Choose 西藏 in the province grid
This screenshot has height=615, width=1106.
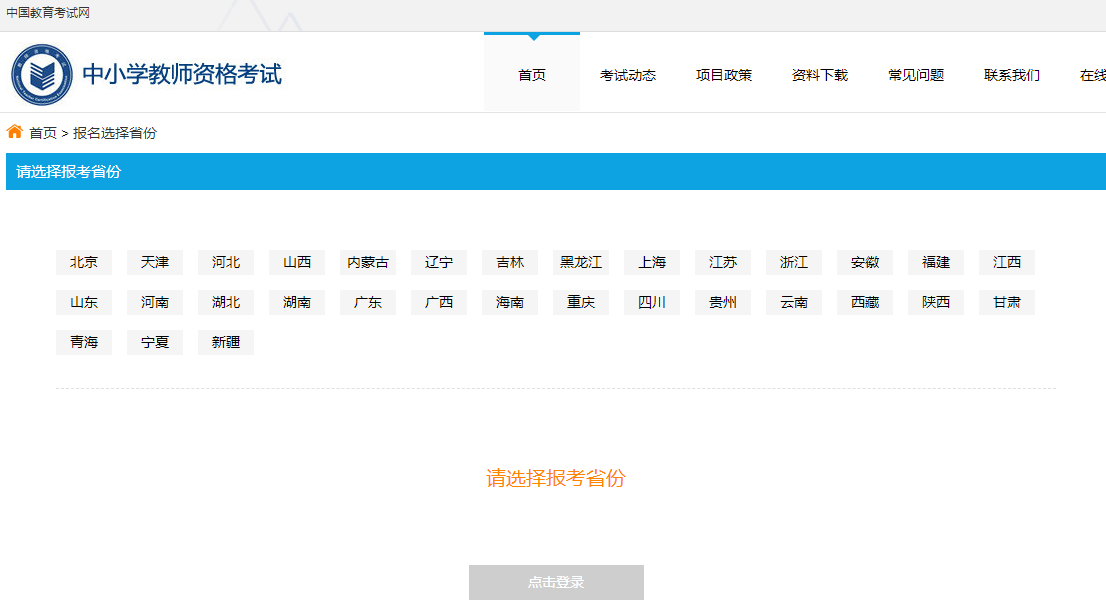click(x=865, y=303)
